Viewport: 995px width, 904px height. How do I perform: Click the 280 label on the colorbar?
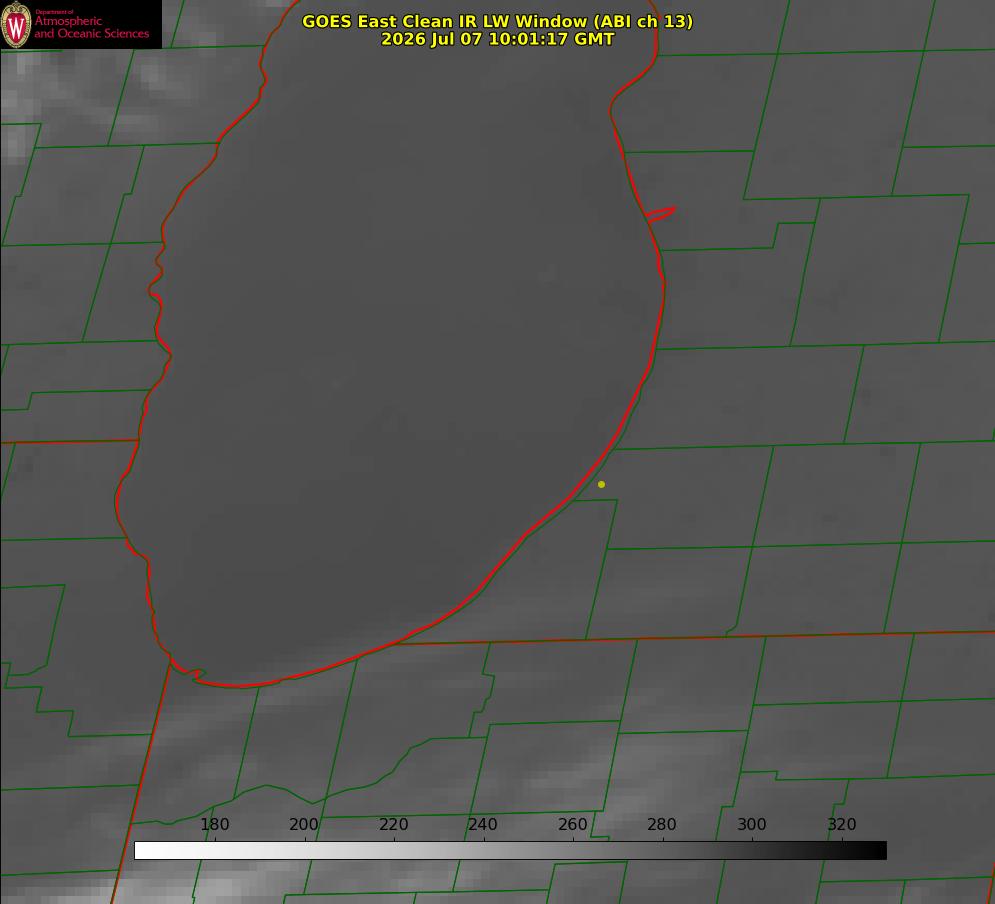pos(662,824)
